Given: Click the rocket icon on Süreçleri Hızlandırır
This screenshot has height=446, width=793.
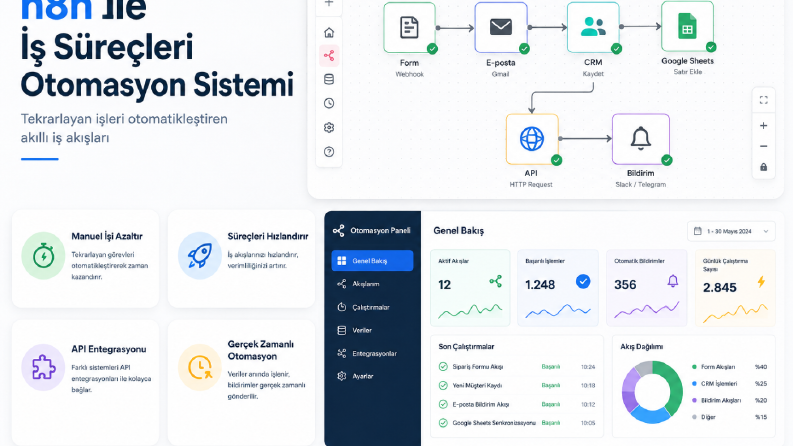Looking at the screenshot, I should (x=200, y=256).
